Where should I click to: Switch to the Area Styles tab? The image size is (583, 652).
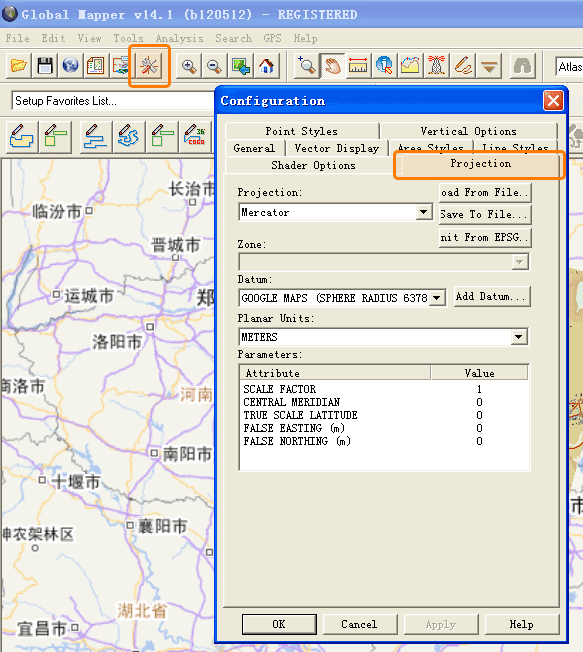coord(431,147)
